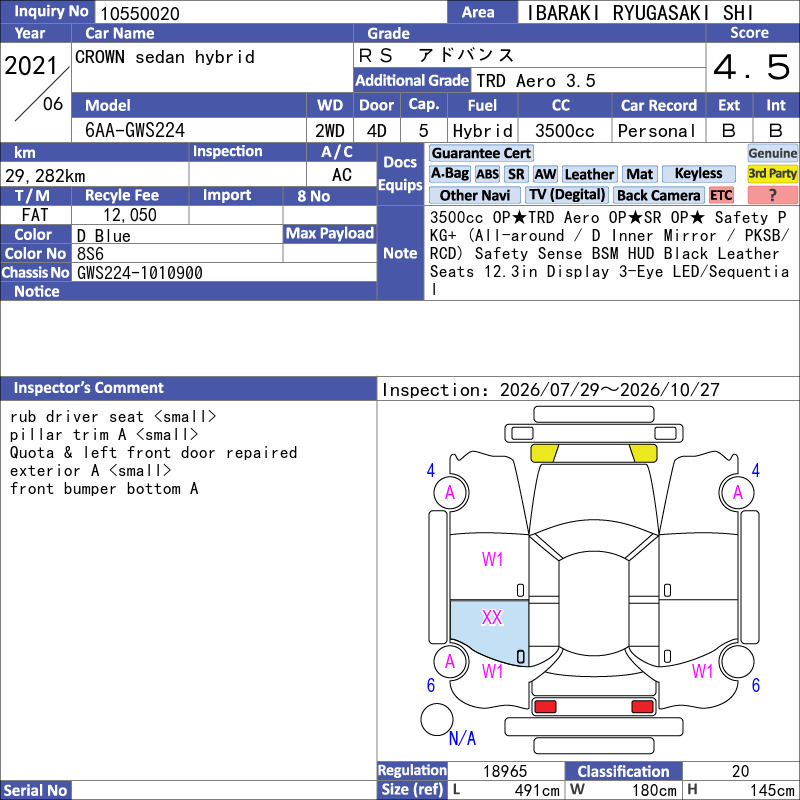
Task: Click additional grade TRD Aero 3.5
Action: [536, 81]
